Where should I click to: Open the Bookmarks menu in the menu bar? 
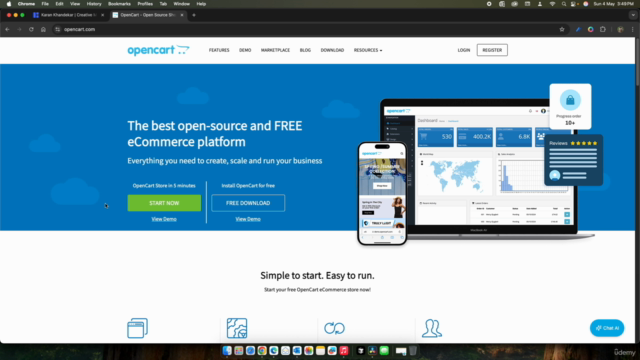pyautogui.click(x=119, y=4)
